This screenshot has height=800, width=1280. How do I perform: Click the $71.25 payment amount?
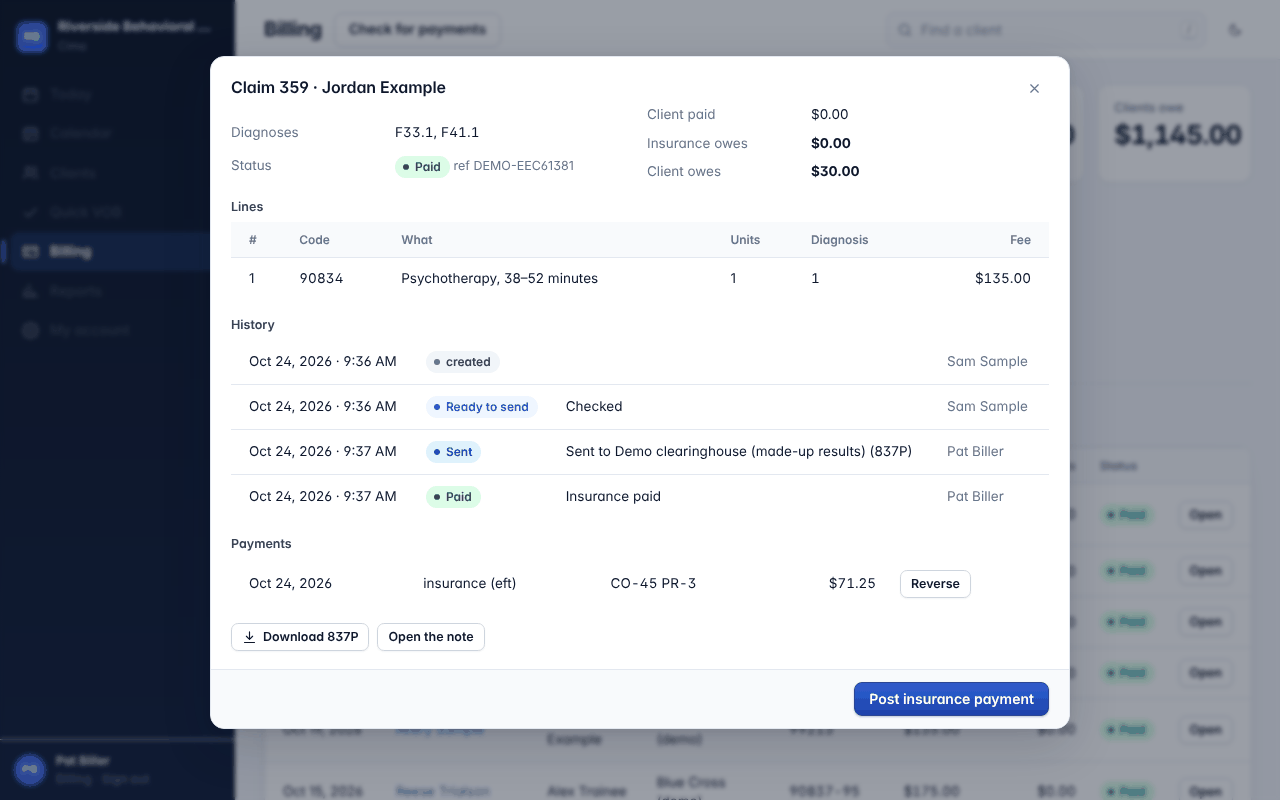tap(852, 583)
